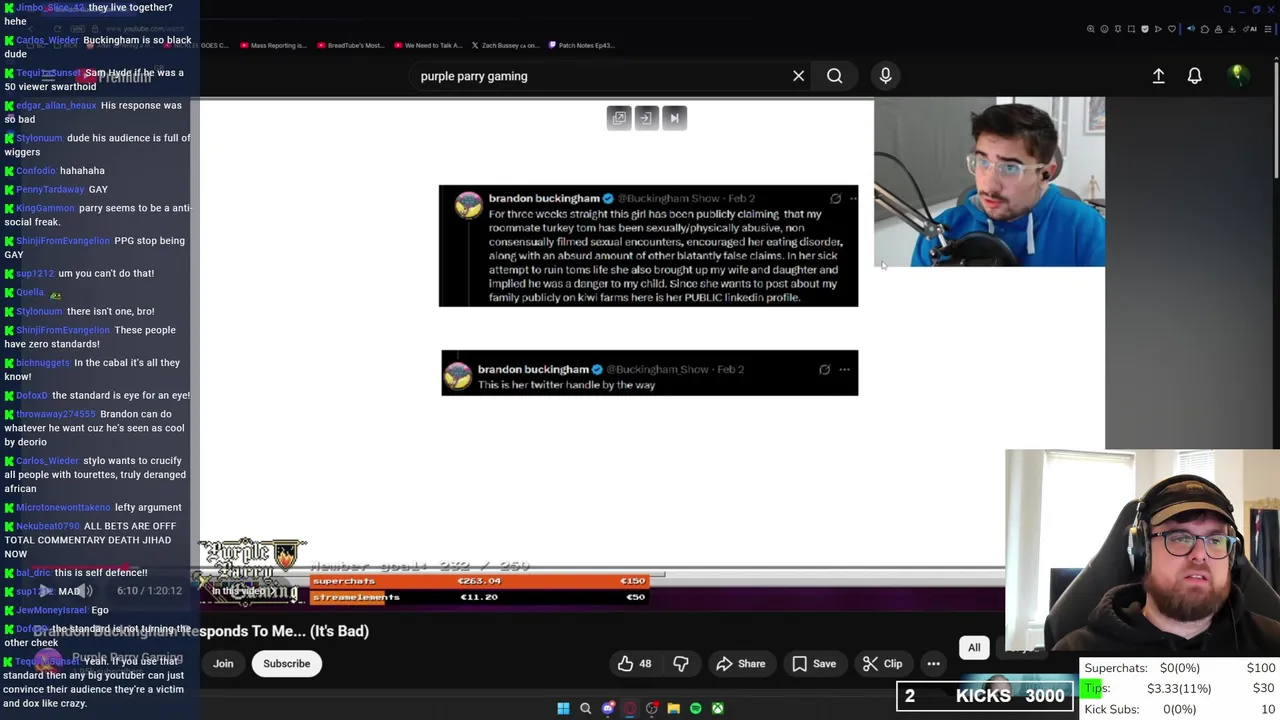
Task: Open the Discord icon on the taskbar
Action: pyautogui.click(x=607, y=709)
